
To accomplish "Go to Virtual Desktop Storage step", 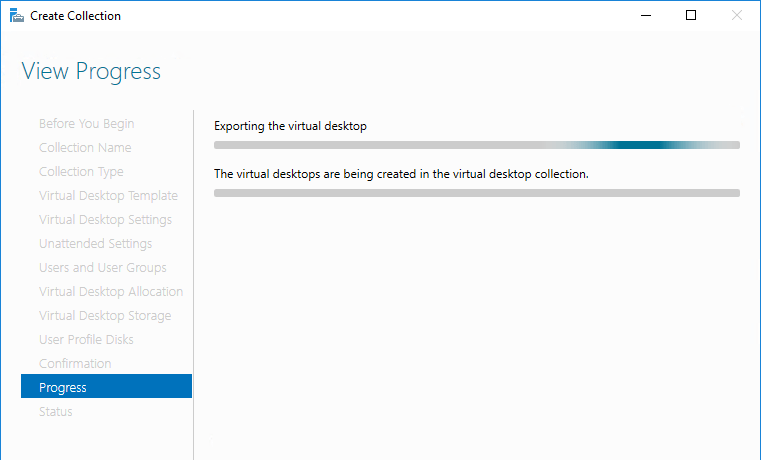I will coord(105,316).
